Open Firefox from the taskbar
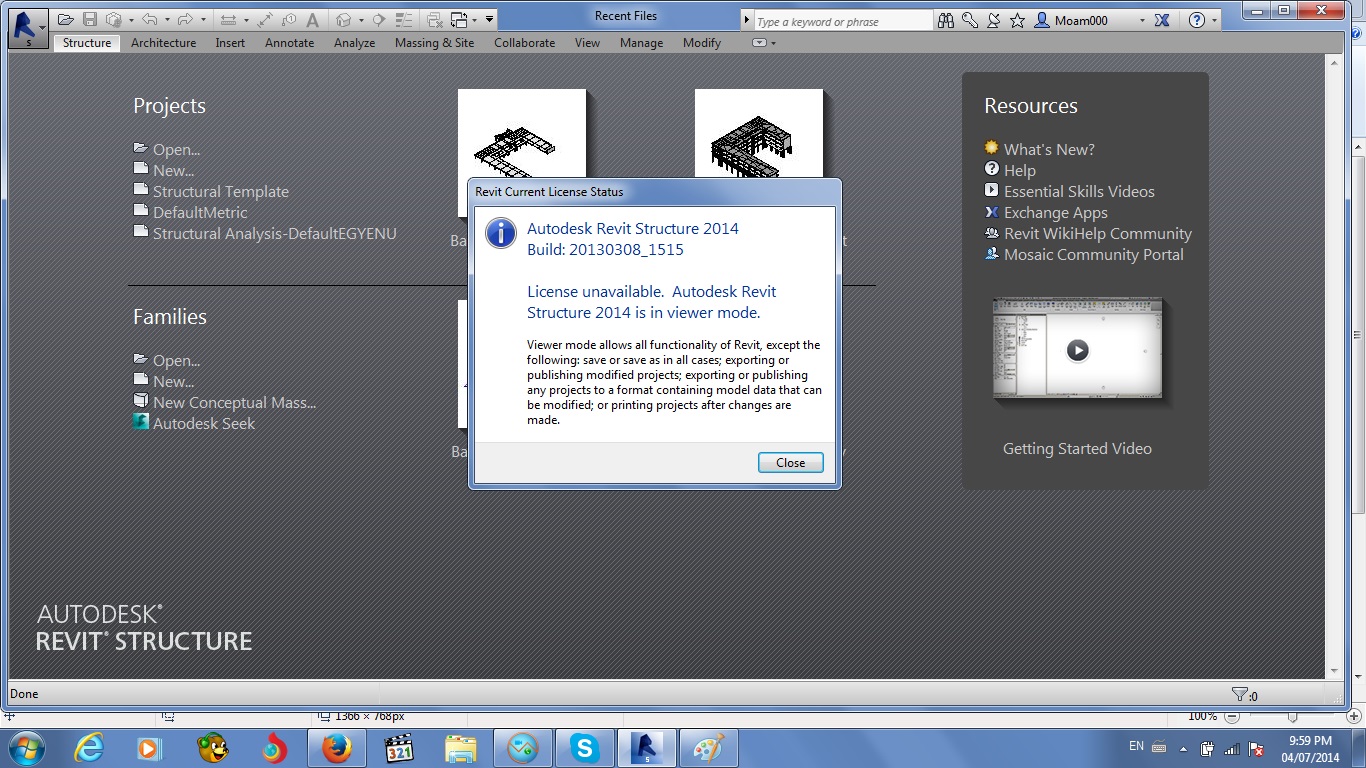Image resolution: width=1366 pixels, height=768 pixels. (336, 748)
